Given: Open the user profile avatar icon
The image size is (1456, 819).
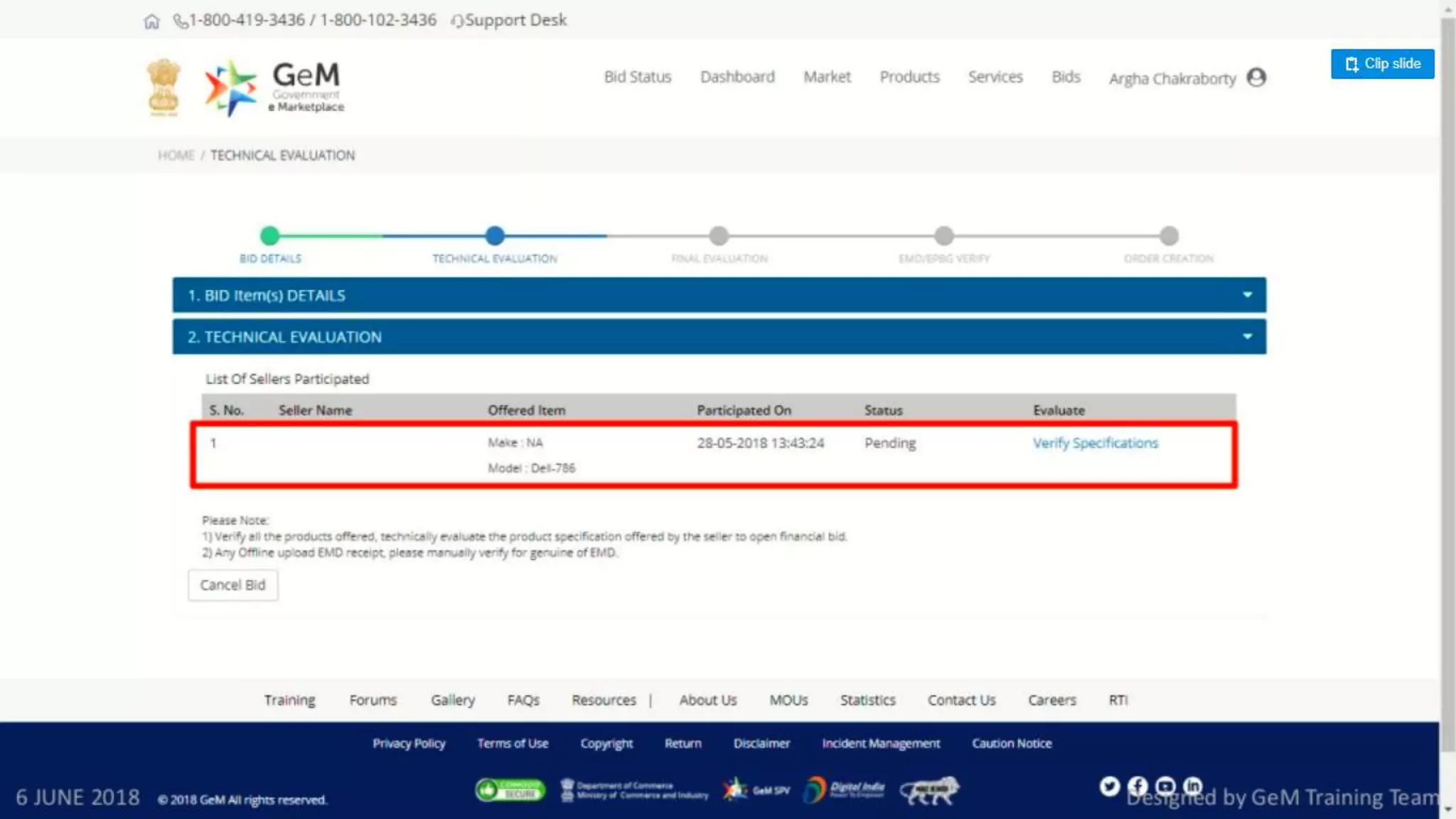Looking at the screenshot, I should (1256, 77).
